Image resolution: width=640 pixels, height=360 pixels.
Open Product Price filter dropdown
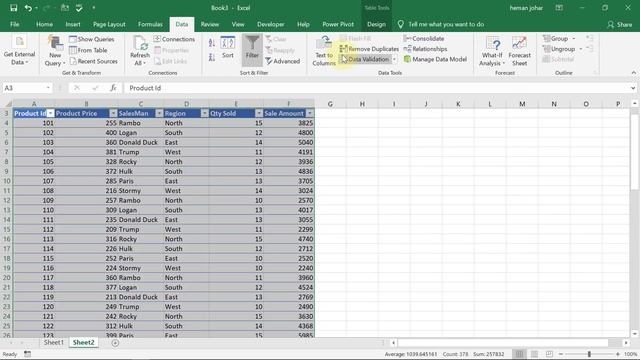pos(113,113)
